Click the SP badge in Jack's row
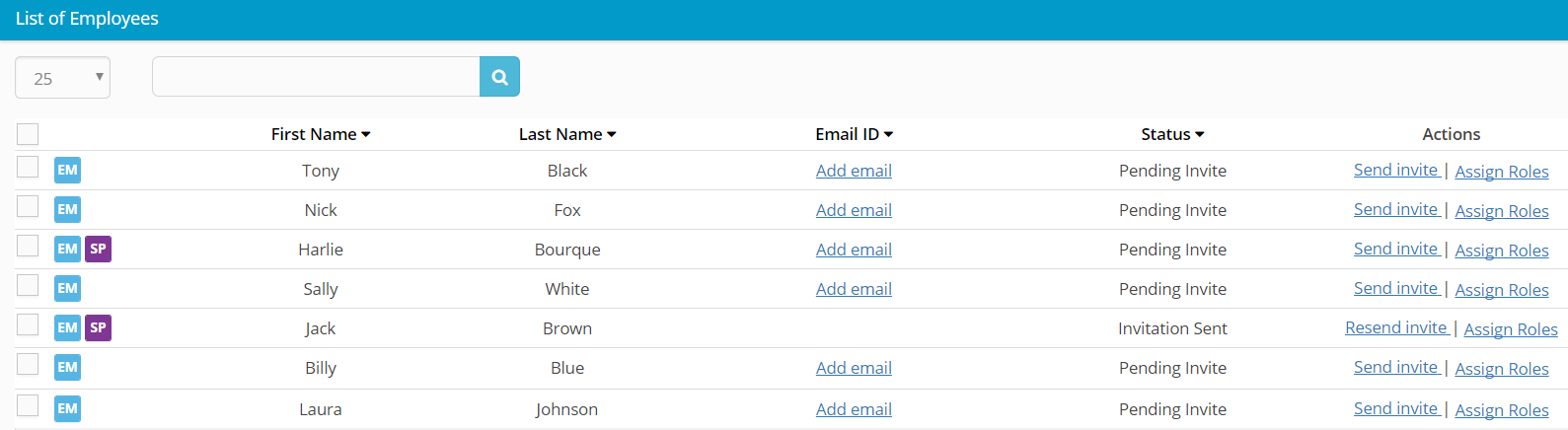This screenshot has width=1568, height=430. pyautogui.click(x=98, y=328)
